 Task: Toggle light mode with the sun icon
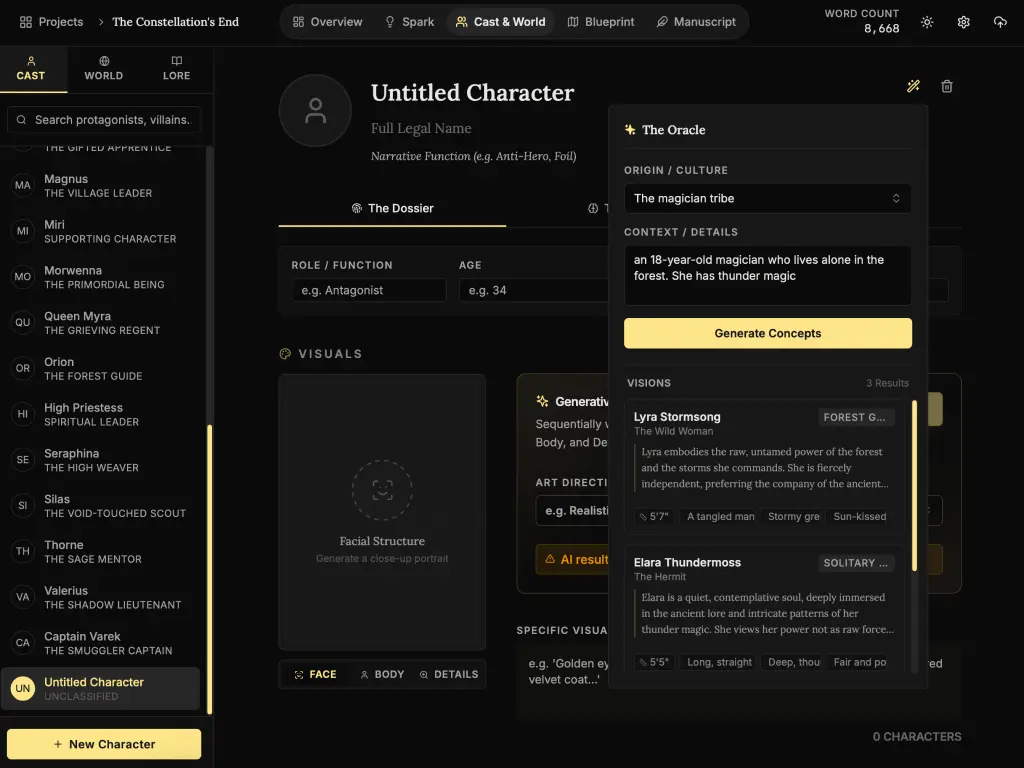[926, 21]
